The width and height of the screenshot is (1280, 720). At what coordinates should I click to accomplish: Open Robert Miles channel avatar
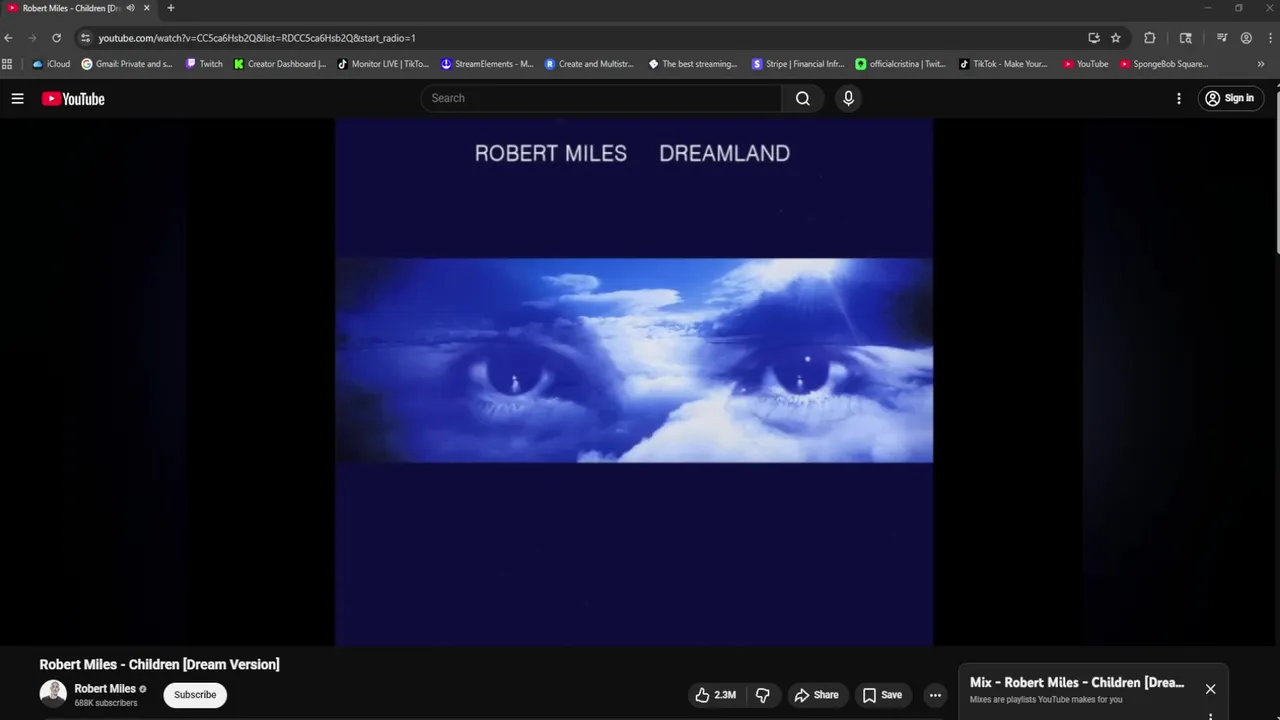(x=53, y=694)
